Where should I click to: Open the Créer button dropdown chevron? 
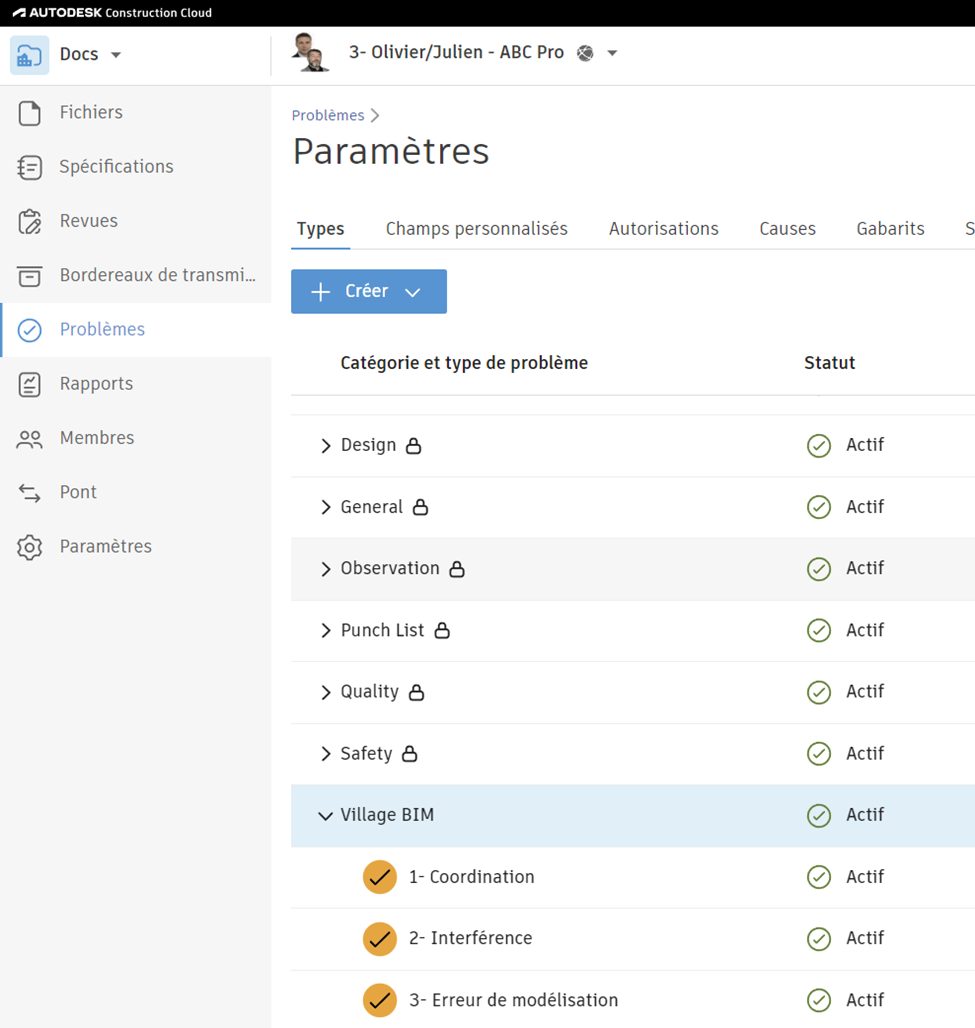[x=412, y=292]
